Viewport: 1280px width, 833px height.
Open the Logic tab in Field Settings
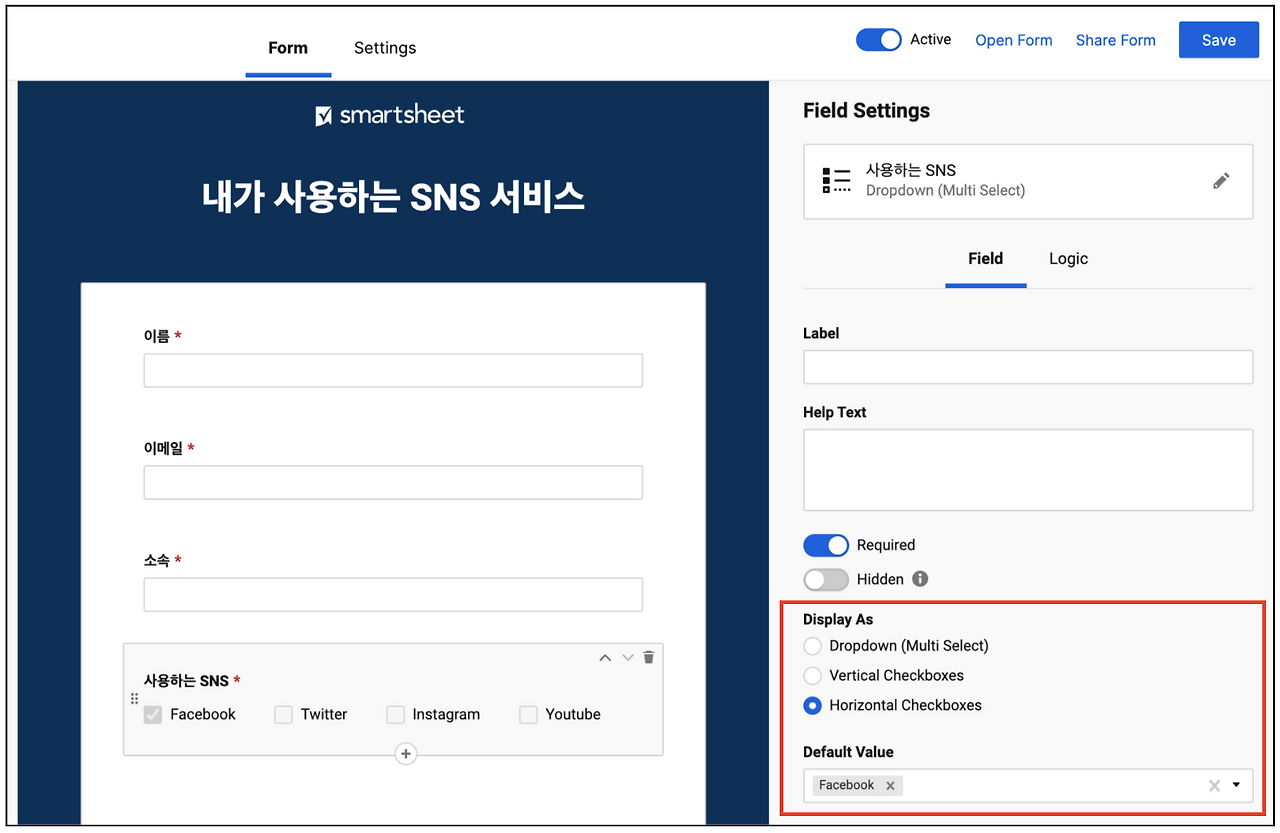tap(1068, 259)
